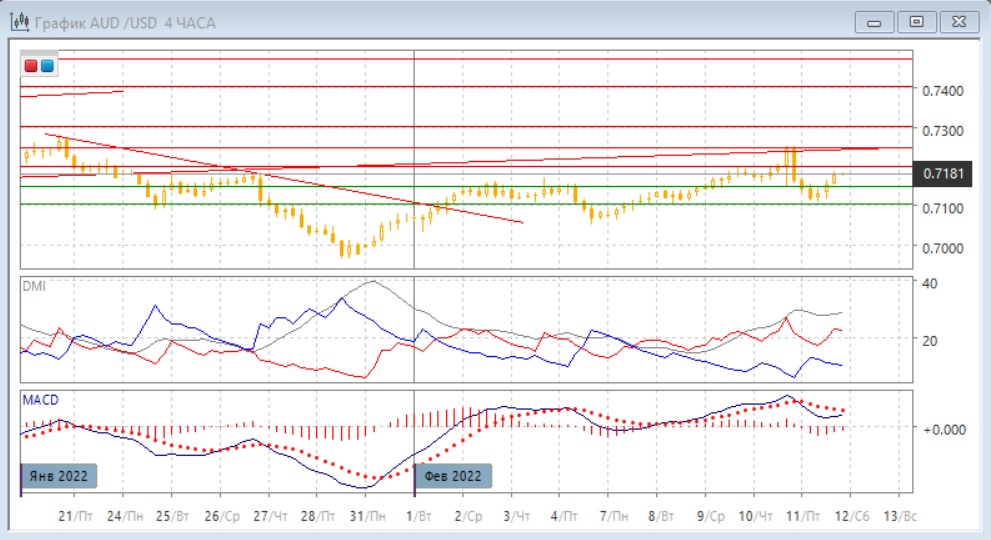Click the DMI scale value 40
Screen dimensions: 991x540
927,283
